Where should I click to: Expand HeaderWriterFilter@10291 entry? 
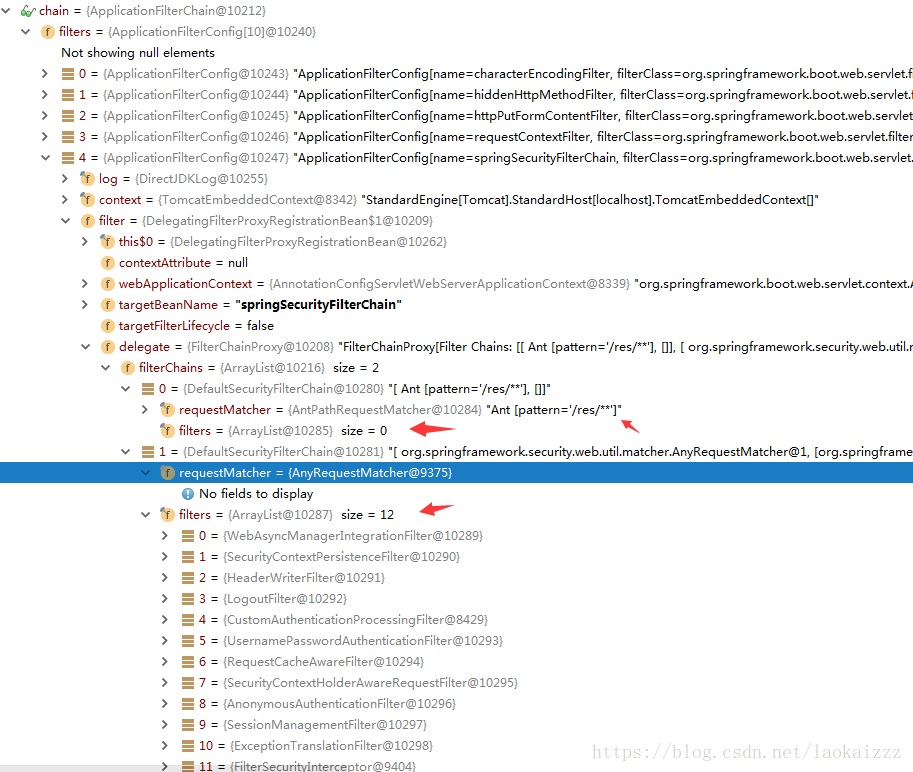[x=165, y=577]
